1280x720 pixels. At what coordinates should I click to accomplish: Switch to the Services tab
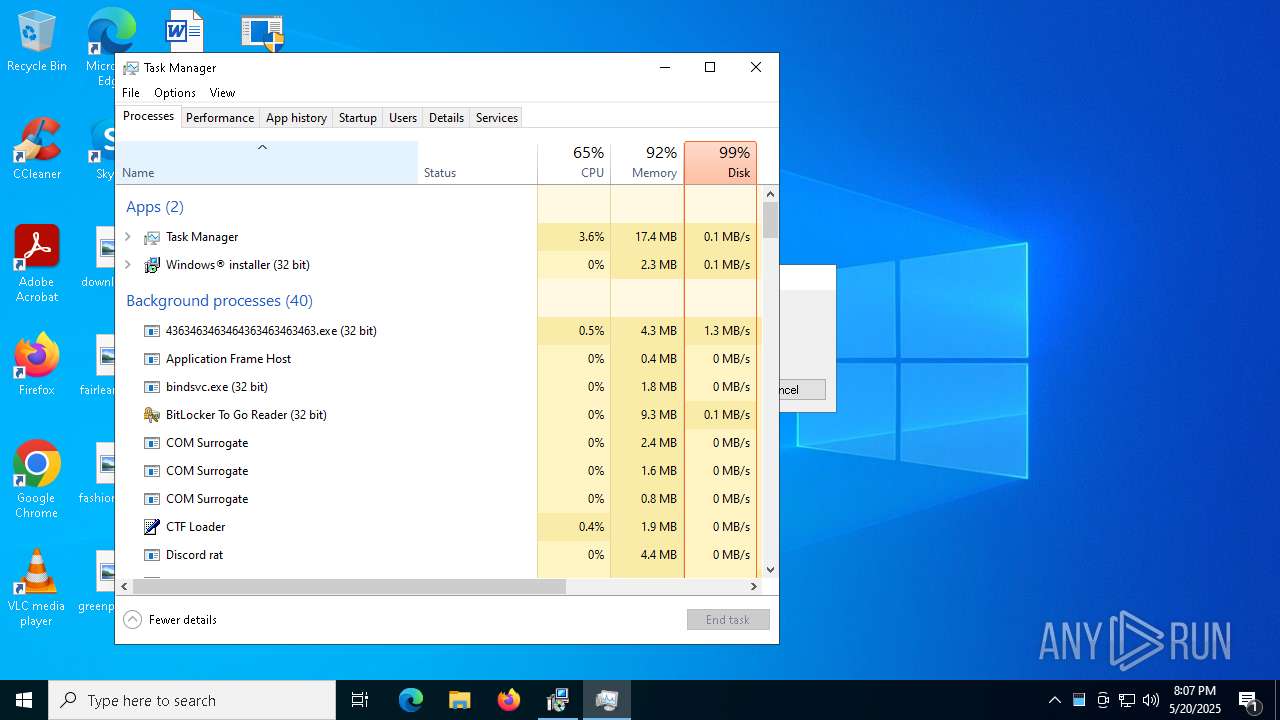click(x=497, y=118)
